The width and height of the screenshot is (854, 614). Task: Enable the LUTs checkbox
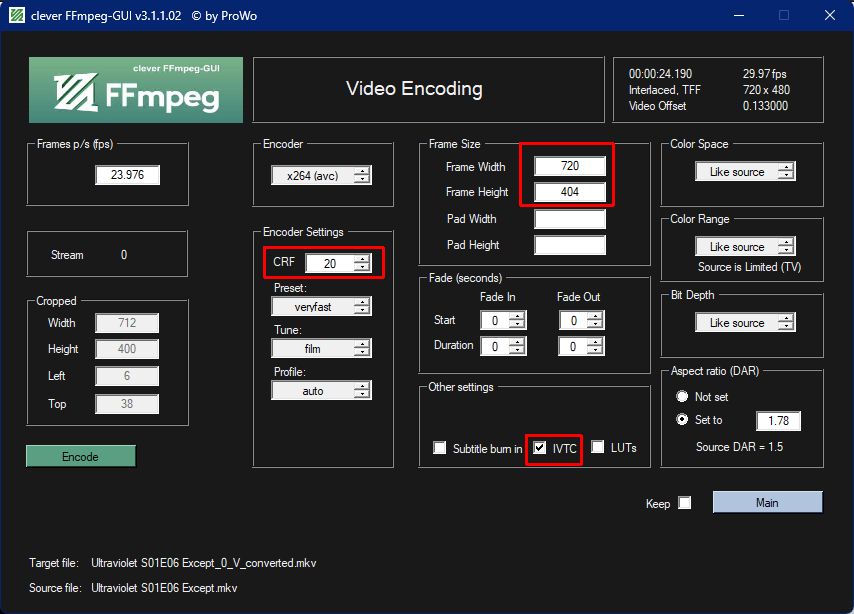click(x=597, y=447)
